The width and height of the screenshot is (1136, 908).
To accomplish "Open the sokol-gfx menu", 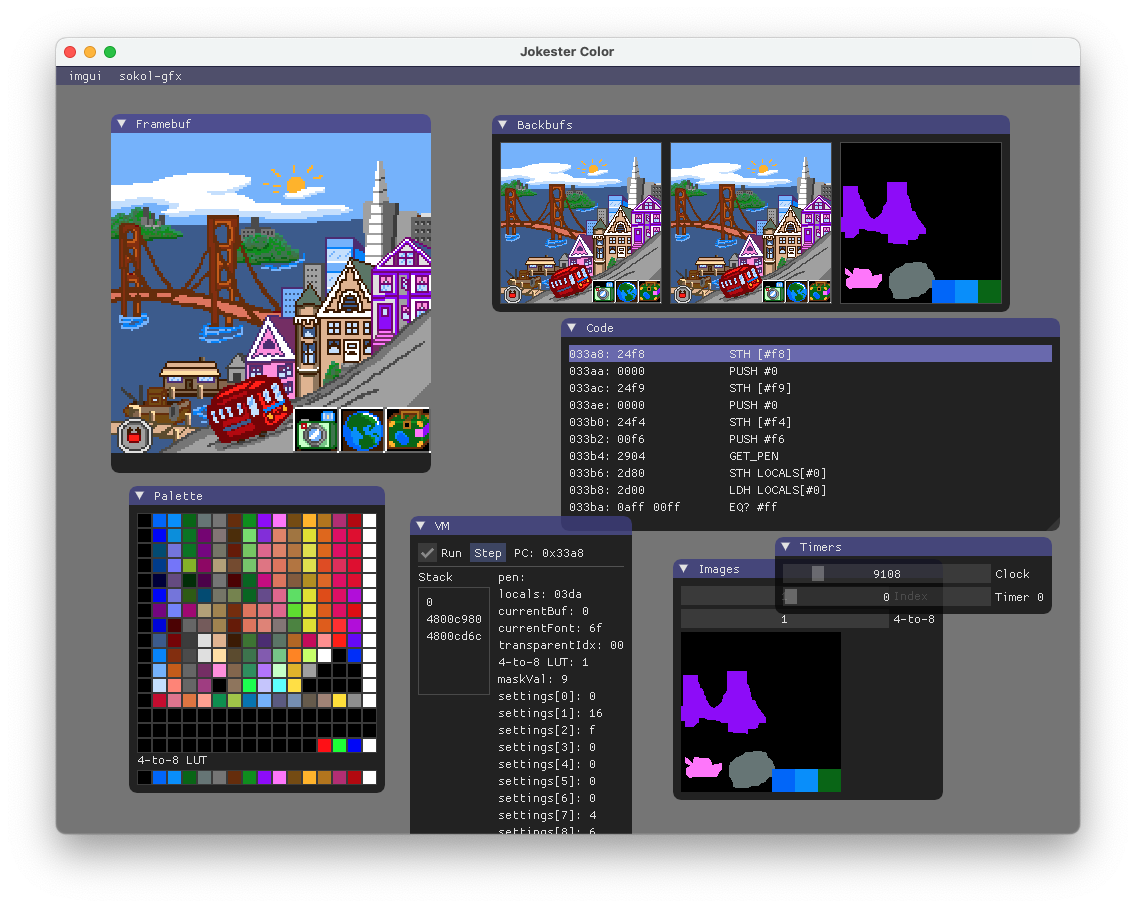I will click(150, 76).
